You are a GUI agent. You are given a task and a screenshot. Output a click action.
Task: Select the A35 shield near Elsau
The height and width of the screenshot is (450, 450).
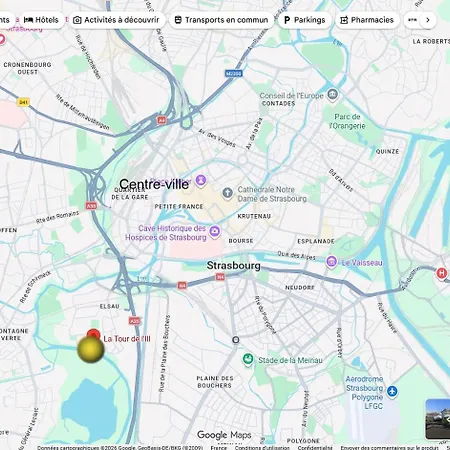134,321
